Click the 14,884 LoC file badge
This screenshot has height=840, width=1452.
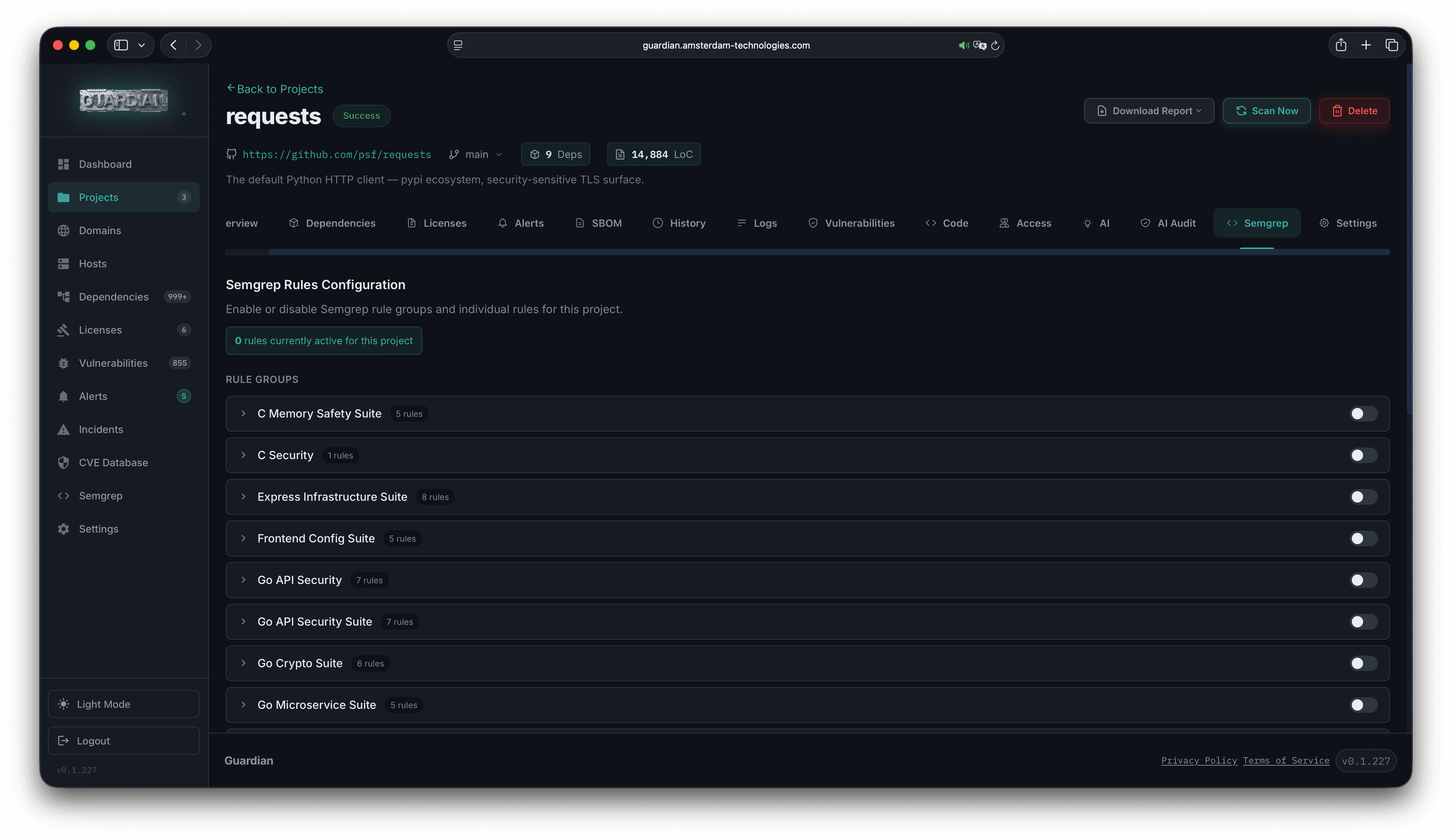click(653, 154)
